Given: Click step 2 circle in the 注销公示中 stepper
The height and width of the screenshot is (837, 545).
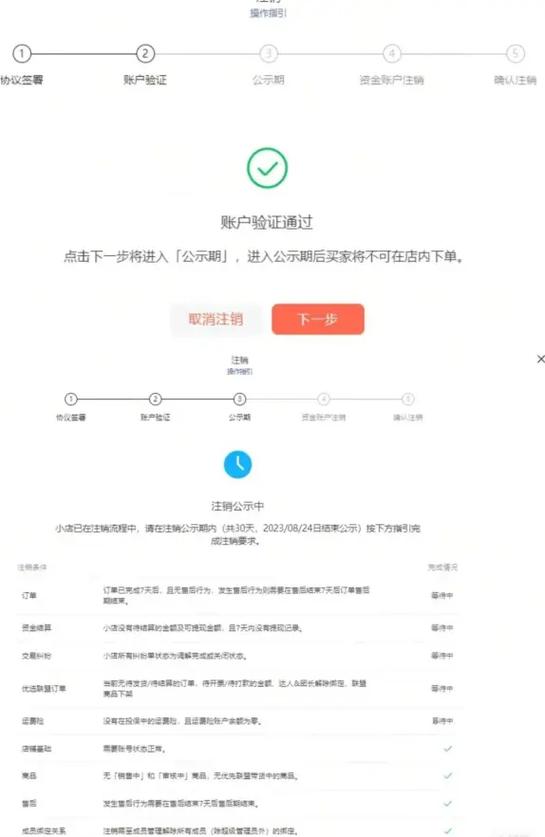Looking at the screenshot, I should click(x=155, y=399).
